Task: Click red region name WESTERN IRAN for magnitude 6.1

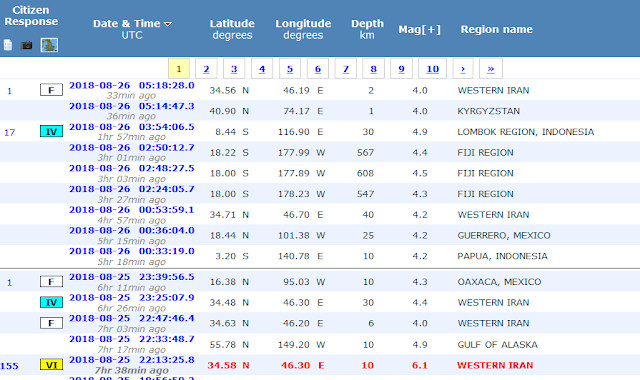Action: [495, 365]
